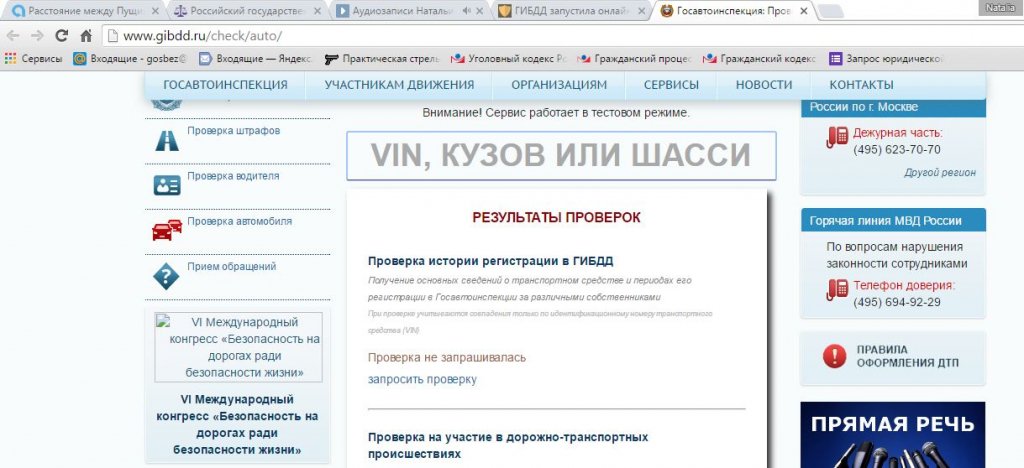Open the Проверка штрафов link
1024x468 pixels.
[x=233, y=131]
